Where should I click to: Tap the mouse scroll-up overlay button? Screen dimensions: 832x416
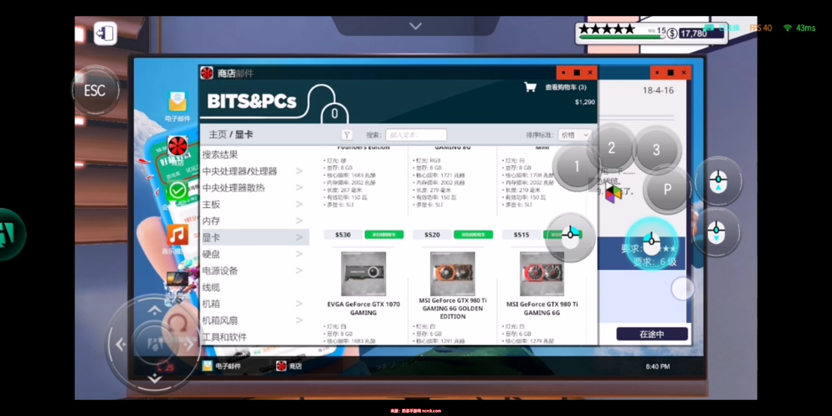pos(717,182)
